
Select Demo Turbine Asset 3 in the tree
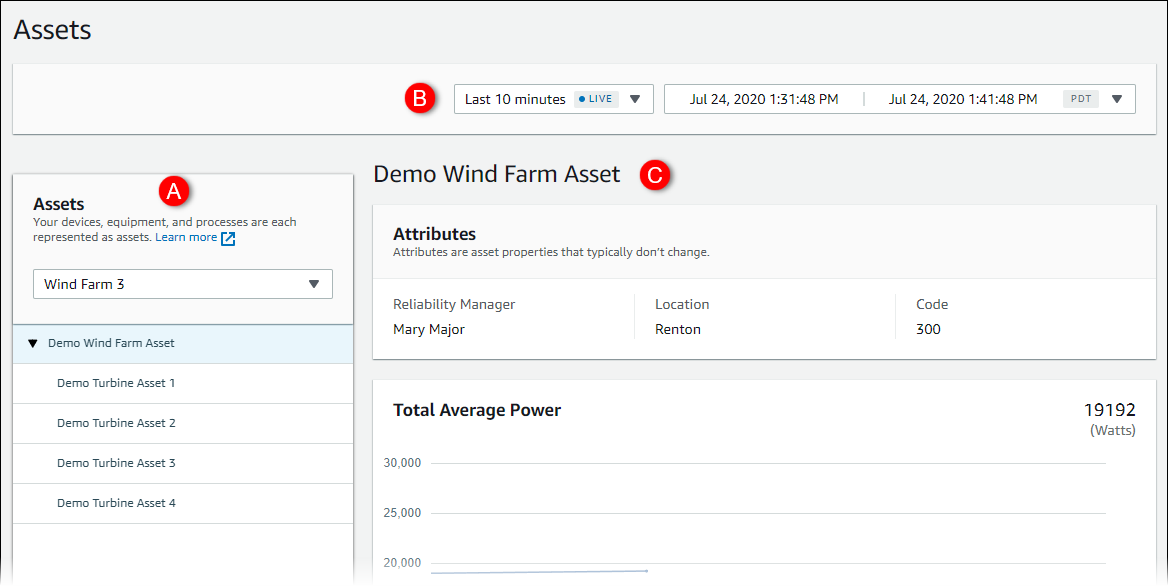(x=116, y=463)
